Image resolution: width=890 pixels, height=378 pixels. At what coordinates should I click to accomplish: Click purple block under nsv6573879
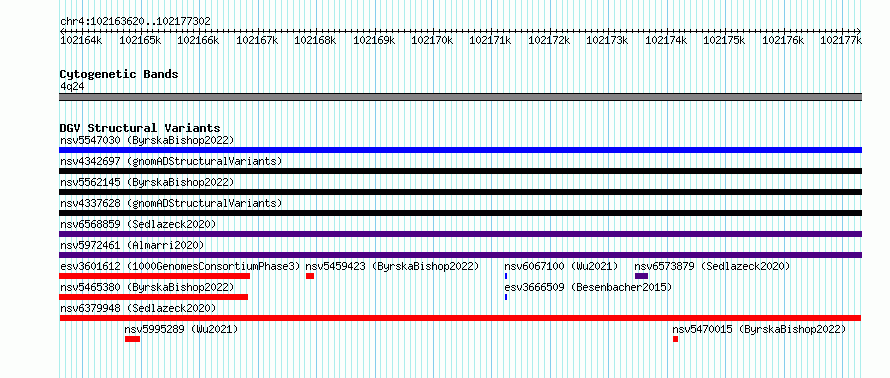click(x=641, y=276)
